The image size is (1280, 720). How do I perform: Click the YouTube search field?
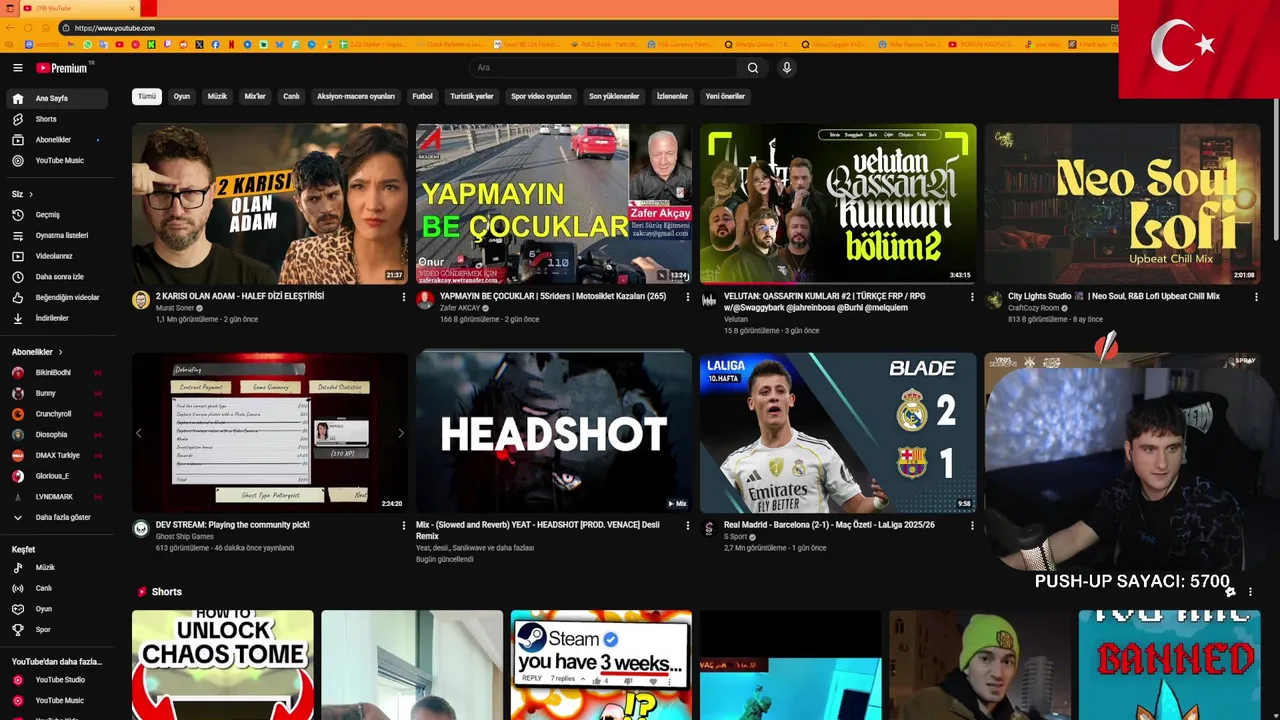[604, 68]
